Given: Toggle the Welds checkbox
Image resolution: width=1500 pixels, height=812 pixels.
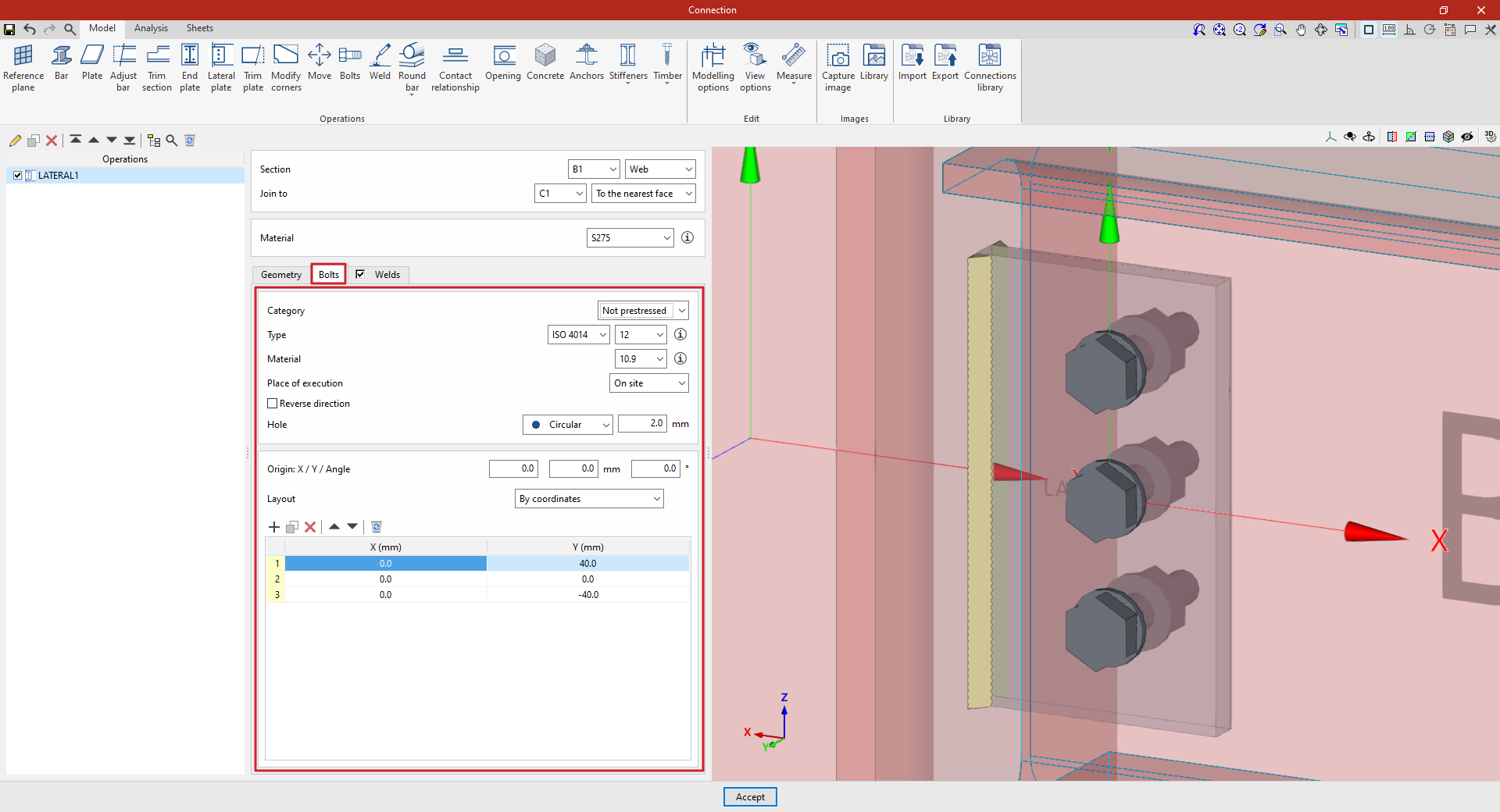Looking at the screenshot, I should [360, 274].
